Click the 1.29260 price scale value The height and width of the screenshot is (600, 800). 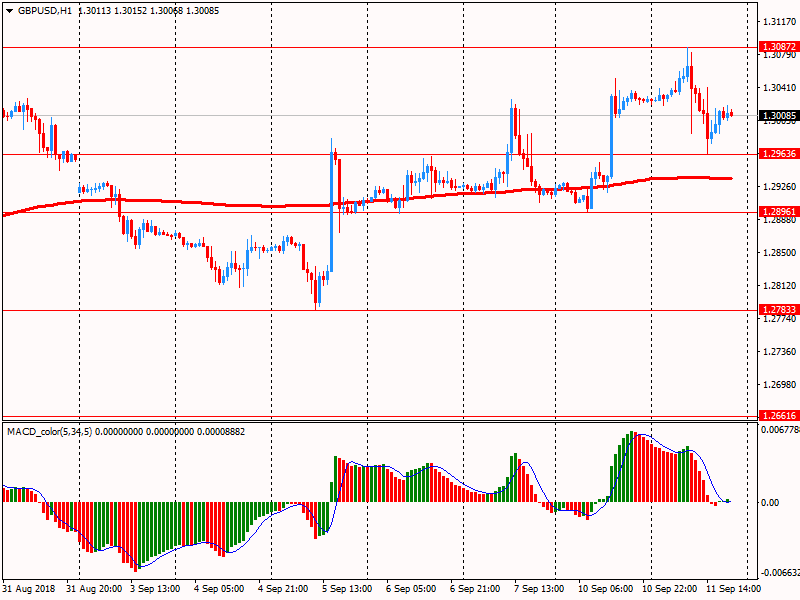click(x=780, y=187)
